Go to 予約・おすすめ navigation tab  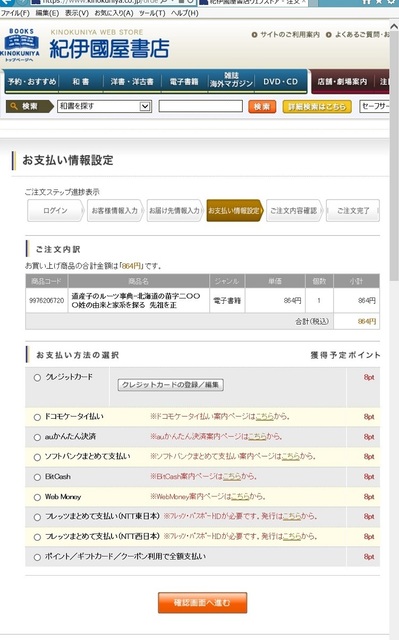(32, 82)
